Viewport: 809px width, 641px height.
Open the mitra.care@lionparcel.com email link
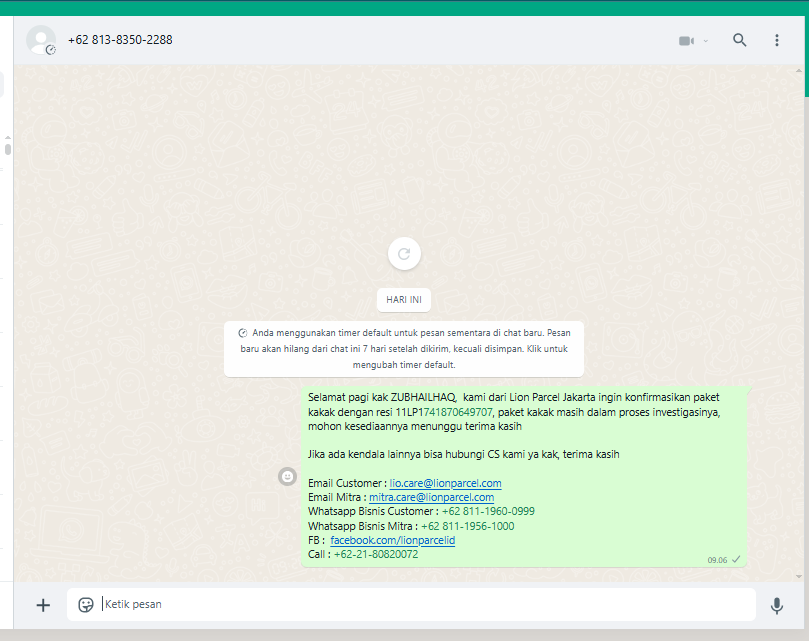click(431, 497)
